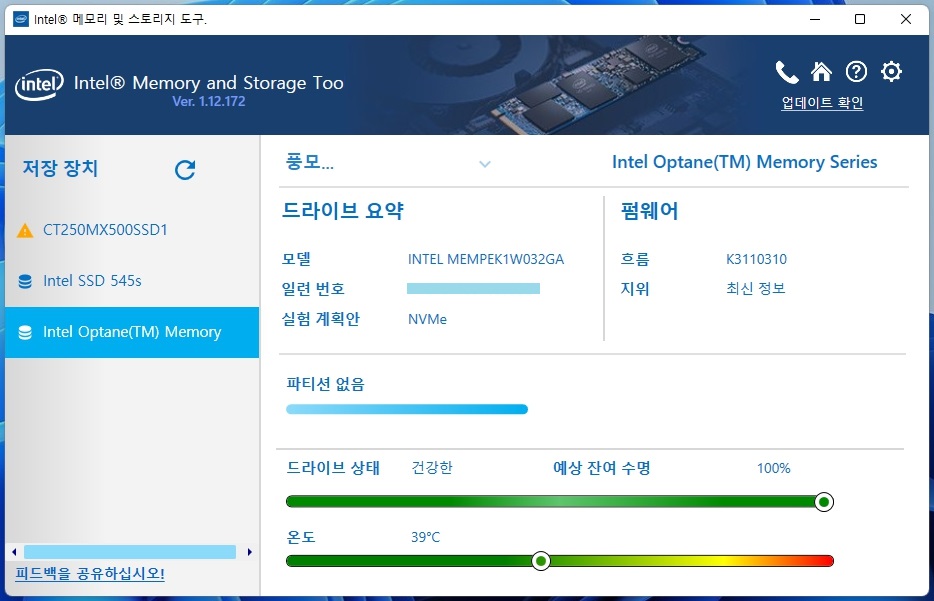Viewport: 934px width, 601px height.
Task: Click the firmware status 최신 정보
Action: (755, 289)
